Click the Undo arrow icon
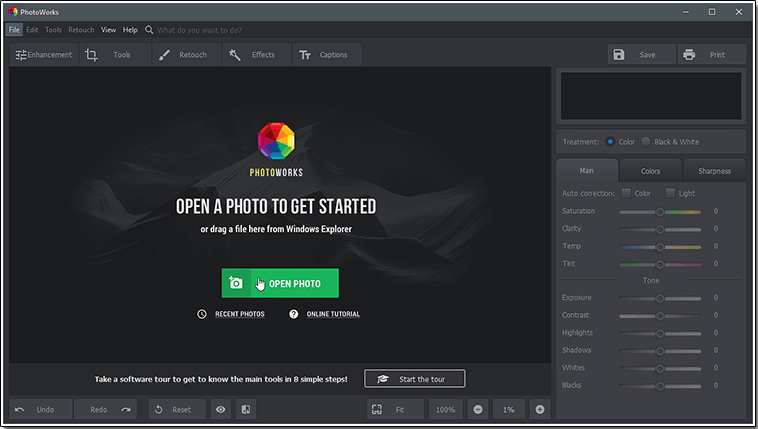Screen dimensions: 758x429 coord(19,410)
